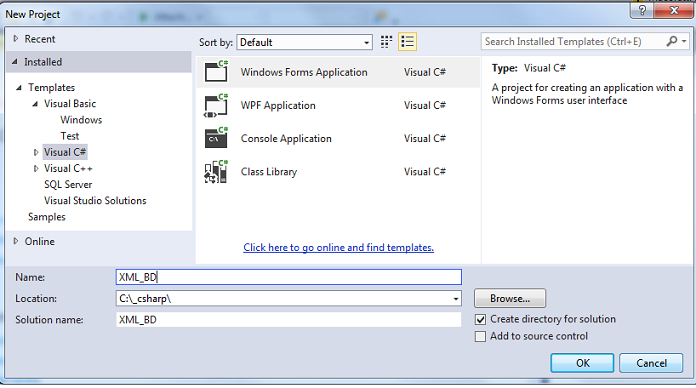696x388 pixels.
Task: Switch to small icons grid view
Action: click(x=387, y=42)
